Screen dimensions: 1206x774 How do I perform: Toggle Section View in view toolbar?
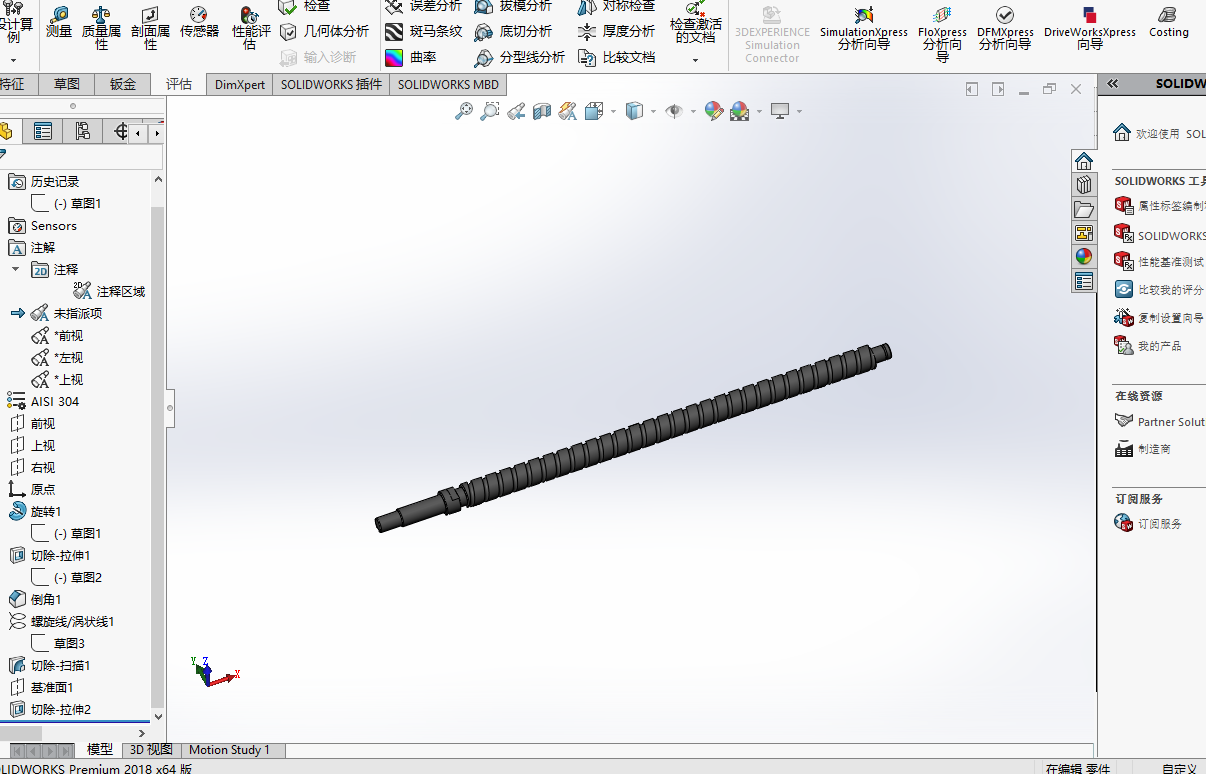point(542,111)
